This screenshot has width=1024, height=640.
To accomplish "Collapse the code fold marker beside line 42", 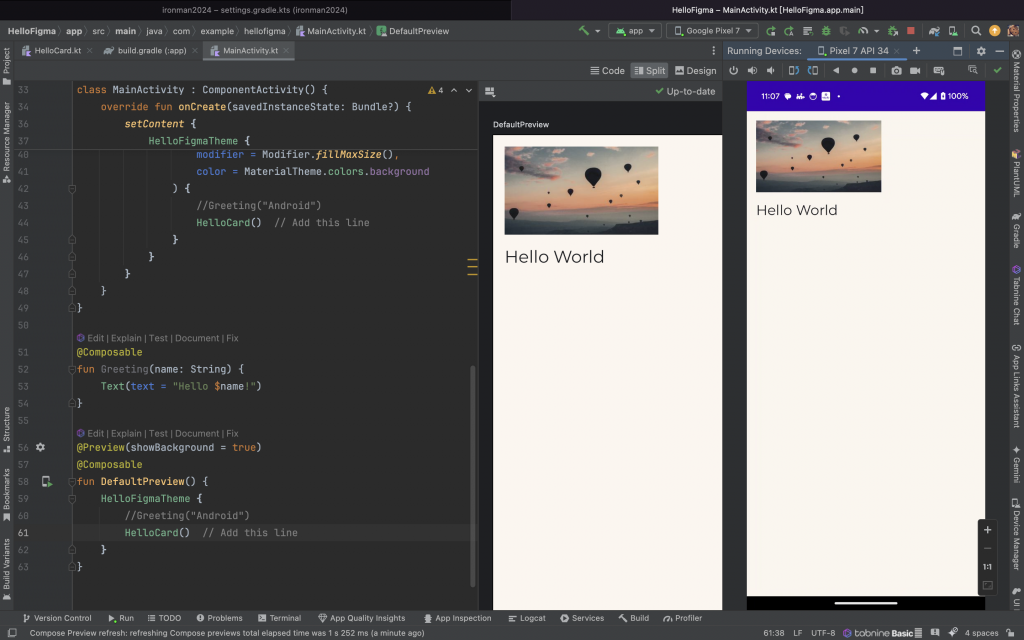I will click(72, 188).
